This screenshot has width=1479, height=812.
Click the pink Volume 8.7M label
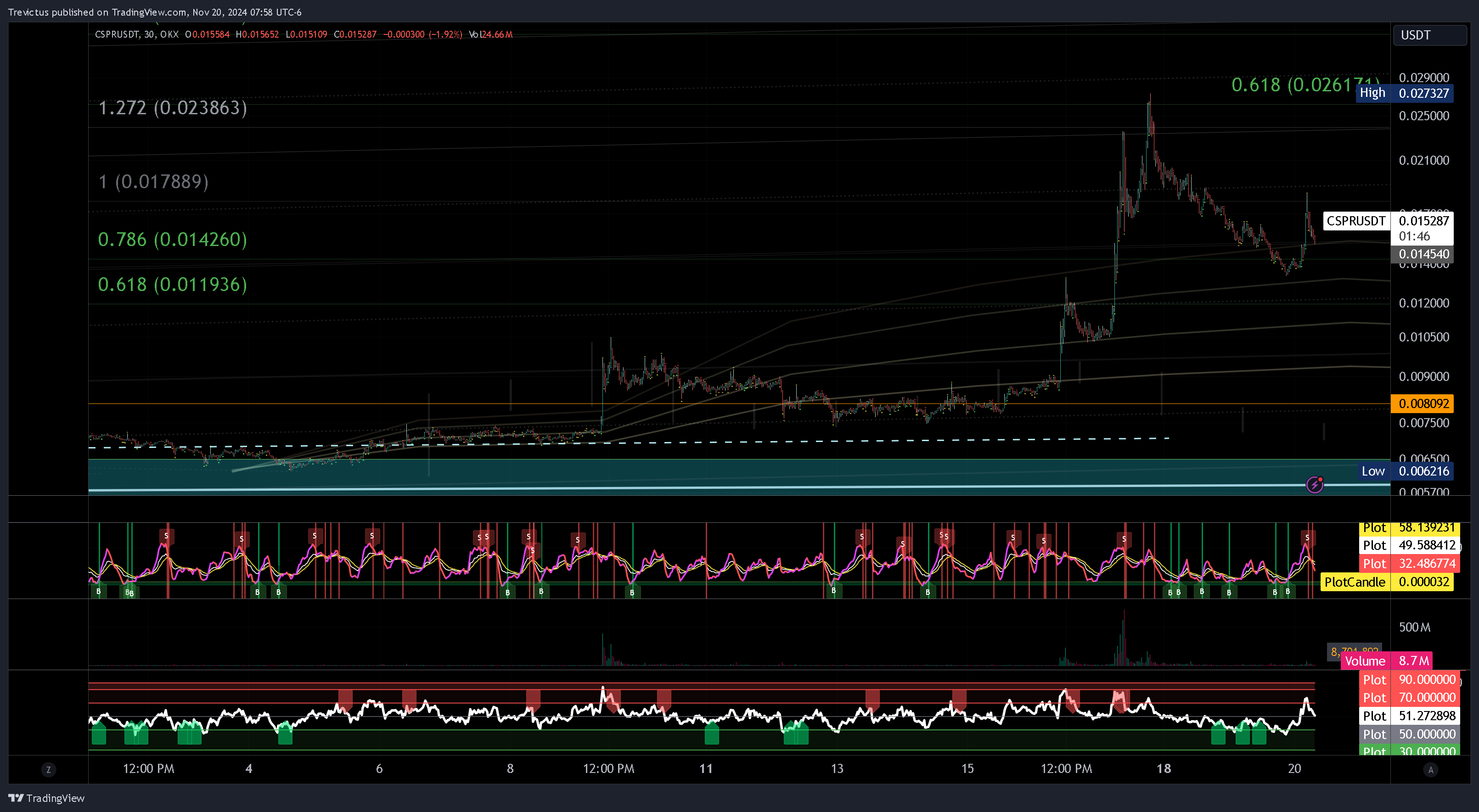click(1386, 661)
